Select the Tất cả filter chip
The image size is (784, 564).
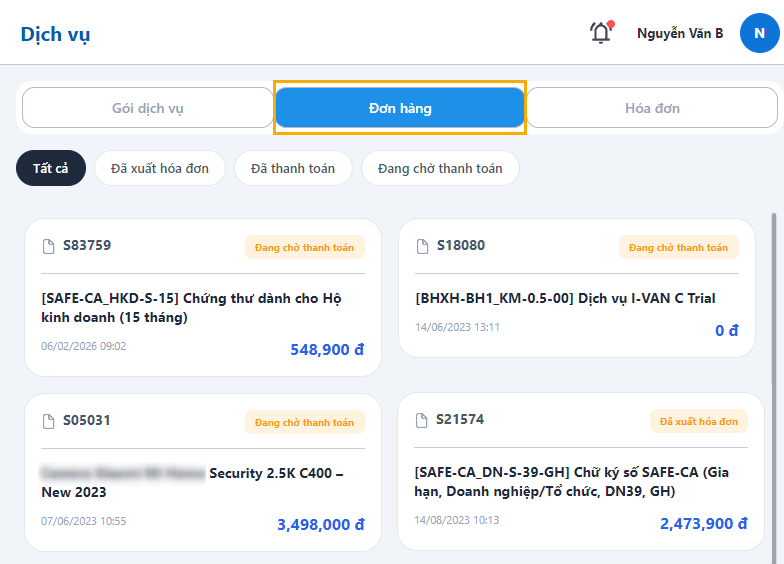click(x=51, y=168)
